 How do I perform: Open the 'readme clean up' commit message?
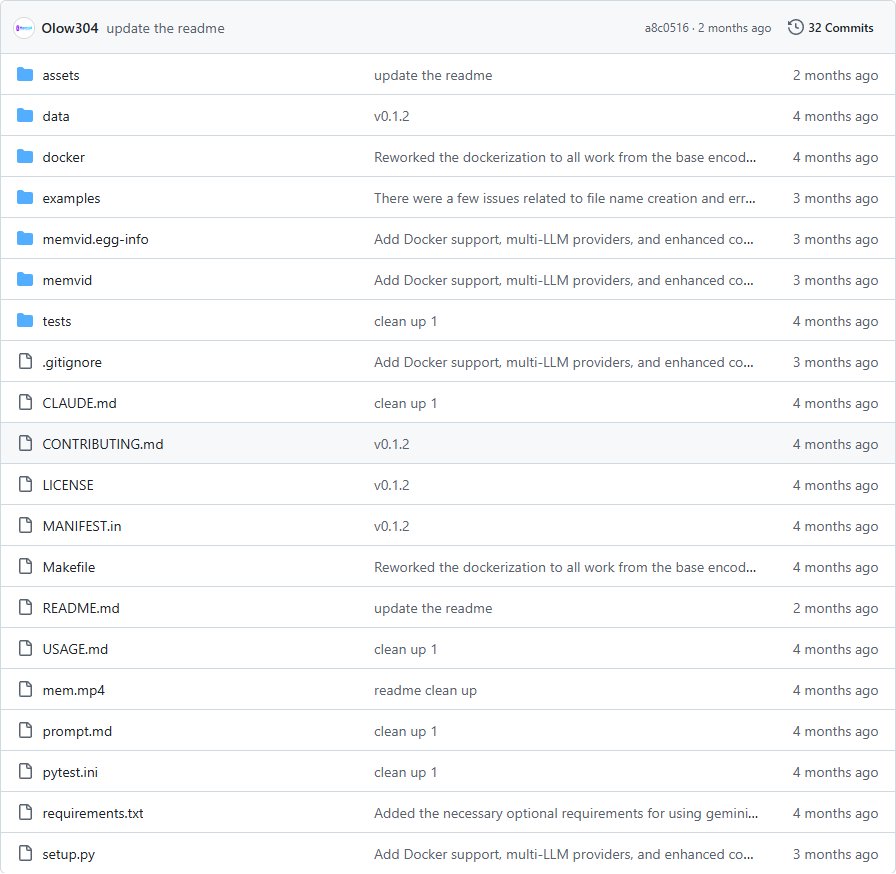pyautogui.click(x=425, y=690)
